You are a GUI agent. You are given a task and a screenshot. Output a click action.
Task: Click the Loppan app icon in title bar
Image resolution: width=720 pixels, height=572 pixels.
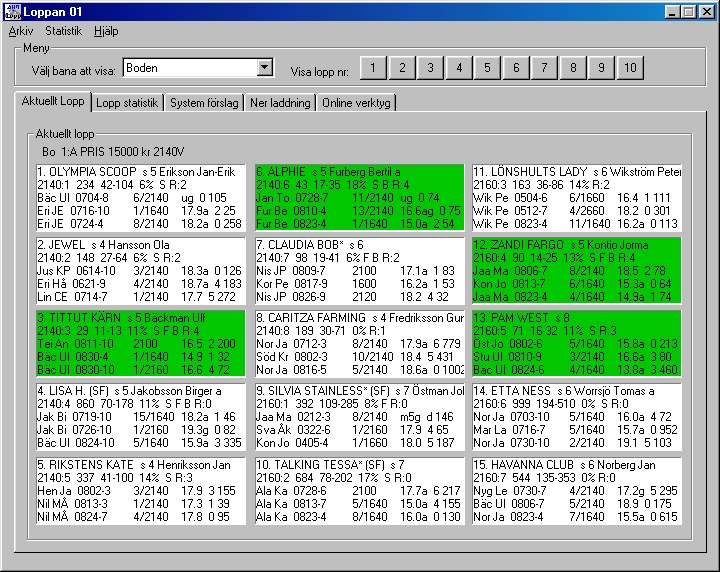(12, 12)
